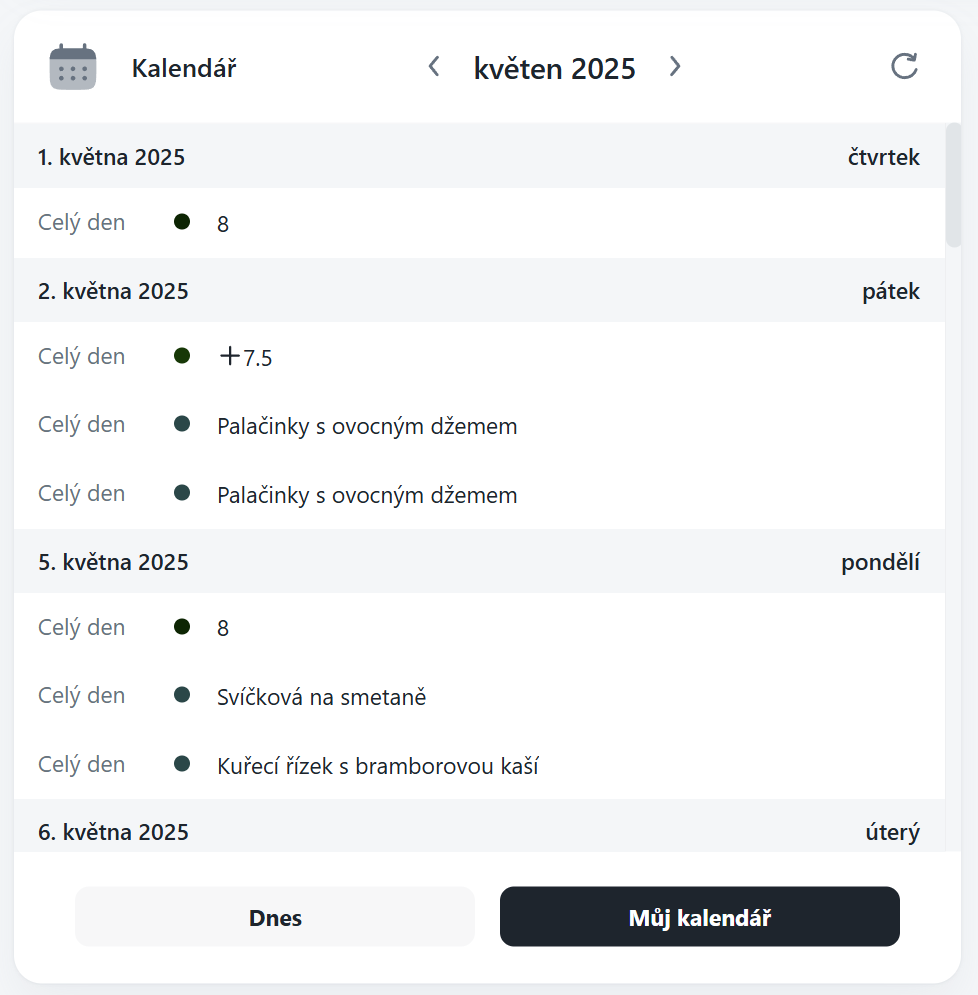Viewport: 978px width, 995px height.
Task: Go to previous month with left chevron
Action: tap(433, 67)
